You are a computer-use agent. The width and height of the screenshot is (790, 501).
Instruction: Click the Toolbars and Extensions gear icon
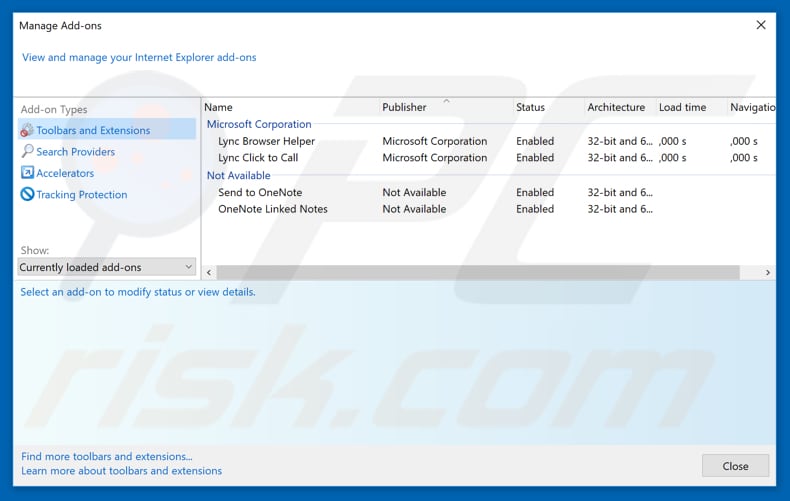27,131
